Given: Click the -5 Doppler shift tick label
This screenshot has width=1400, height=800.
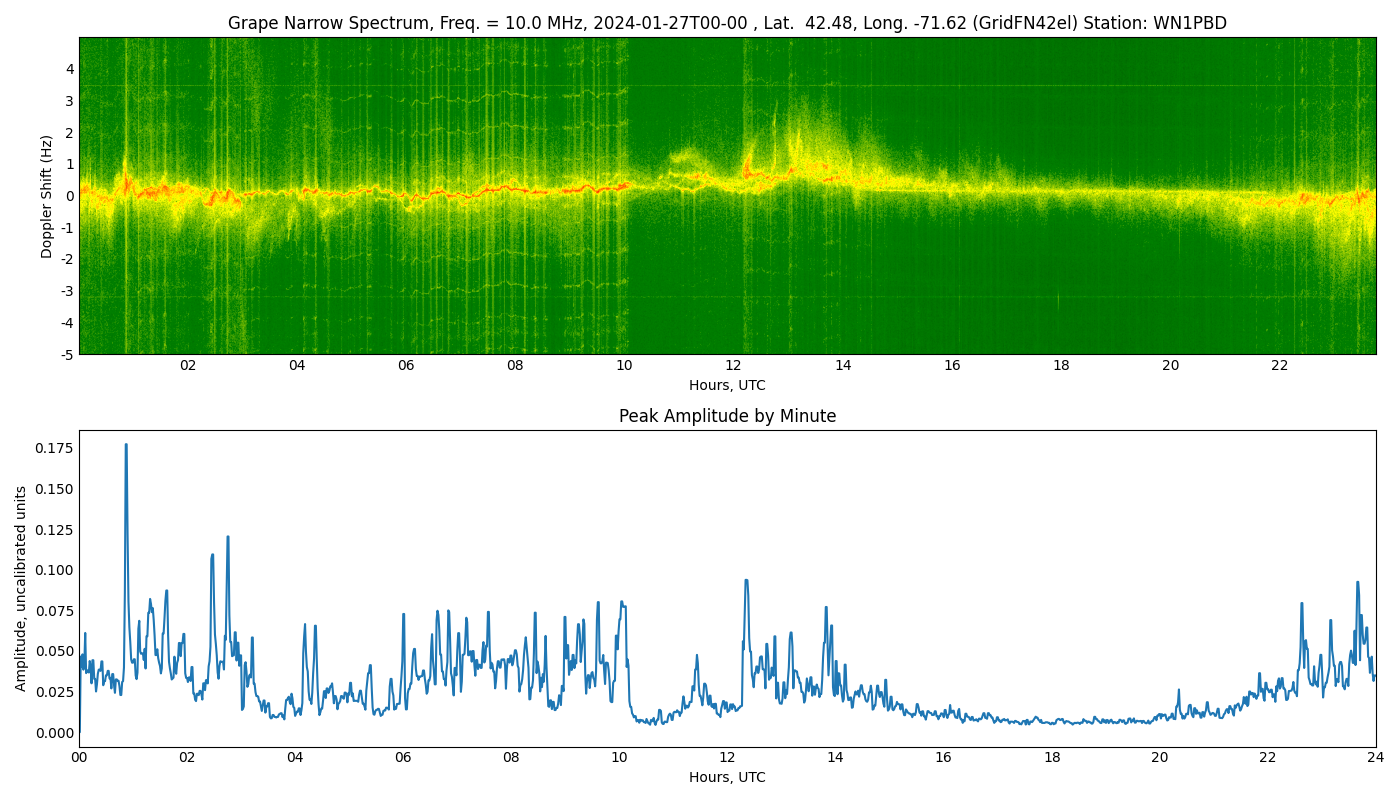Looking at the screenshot, I should [66, 354].
